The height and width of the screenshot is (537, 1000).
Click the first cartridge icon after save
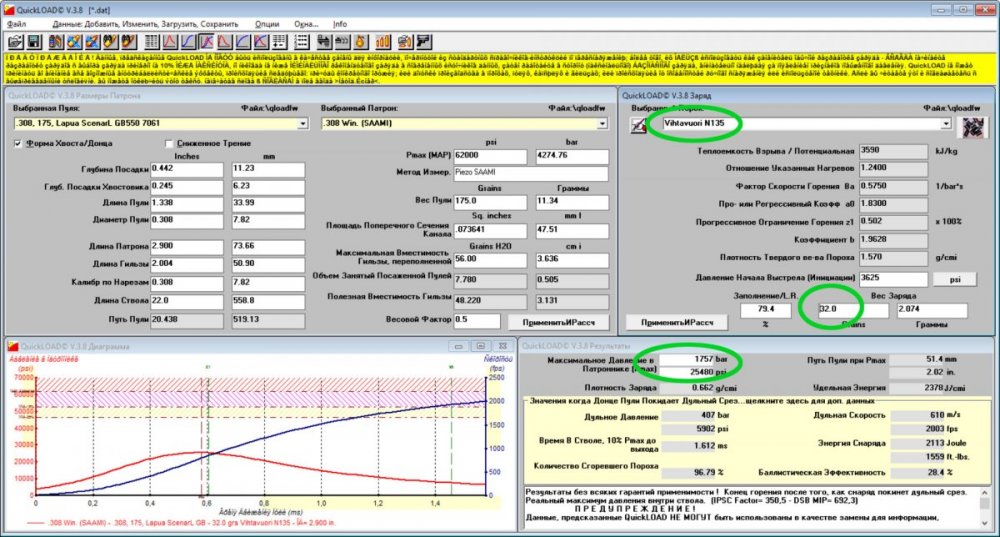(x=56, y=42)
